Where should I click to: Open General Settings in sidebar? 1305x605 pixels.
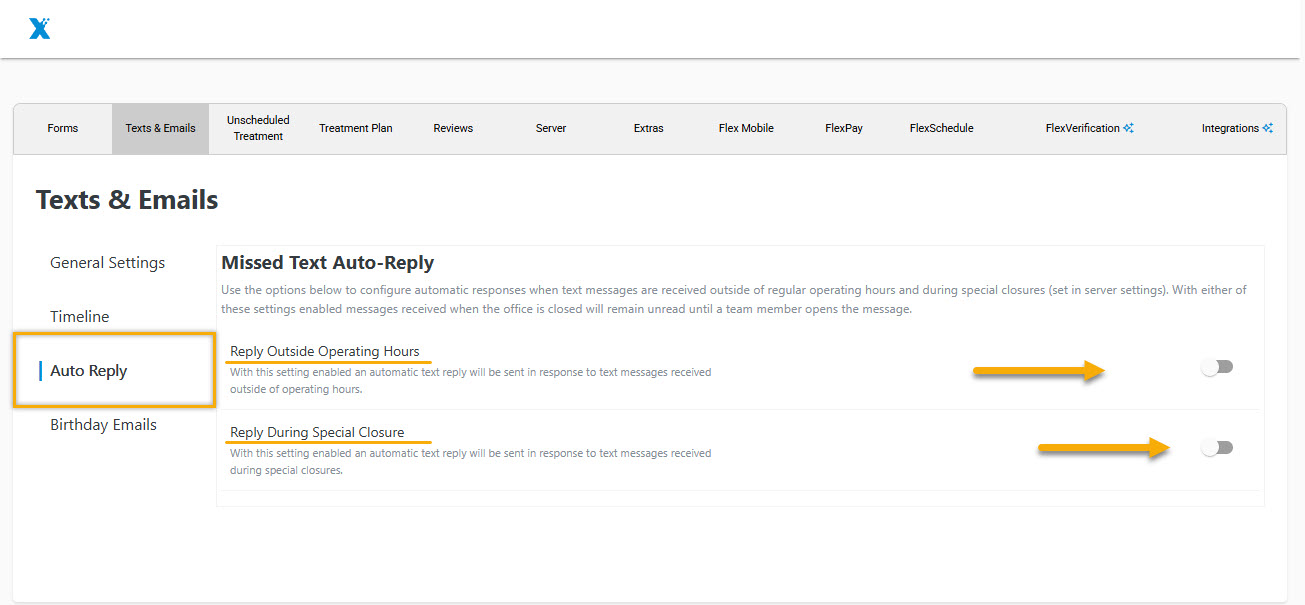click(x=108, y=263)
